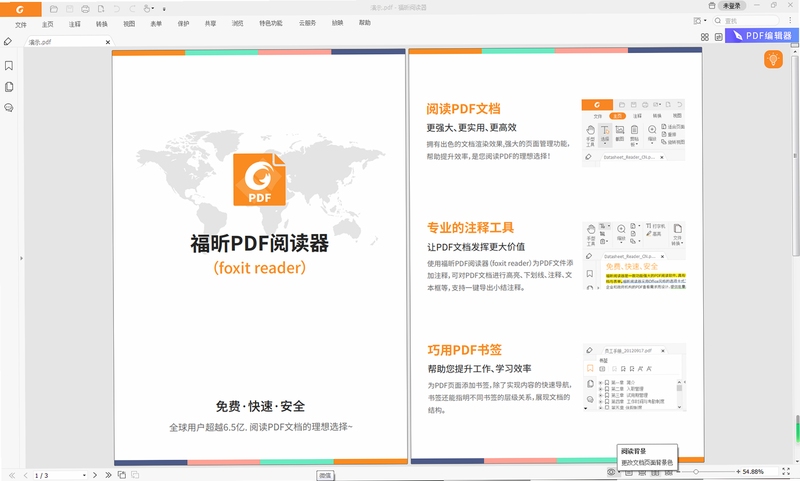
Task: Click the orange lightbulb tips icon
Action: (x=773, y=59)
